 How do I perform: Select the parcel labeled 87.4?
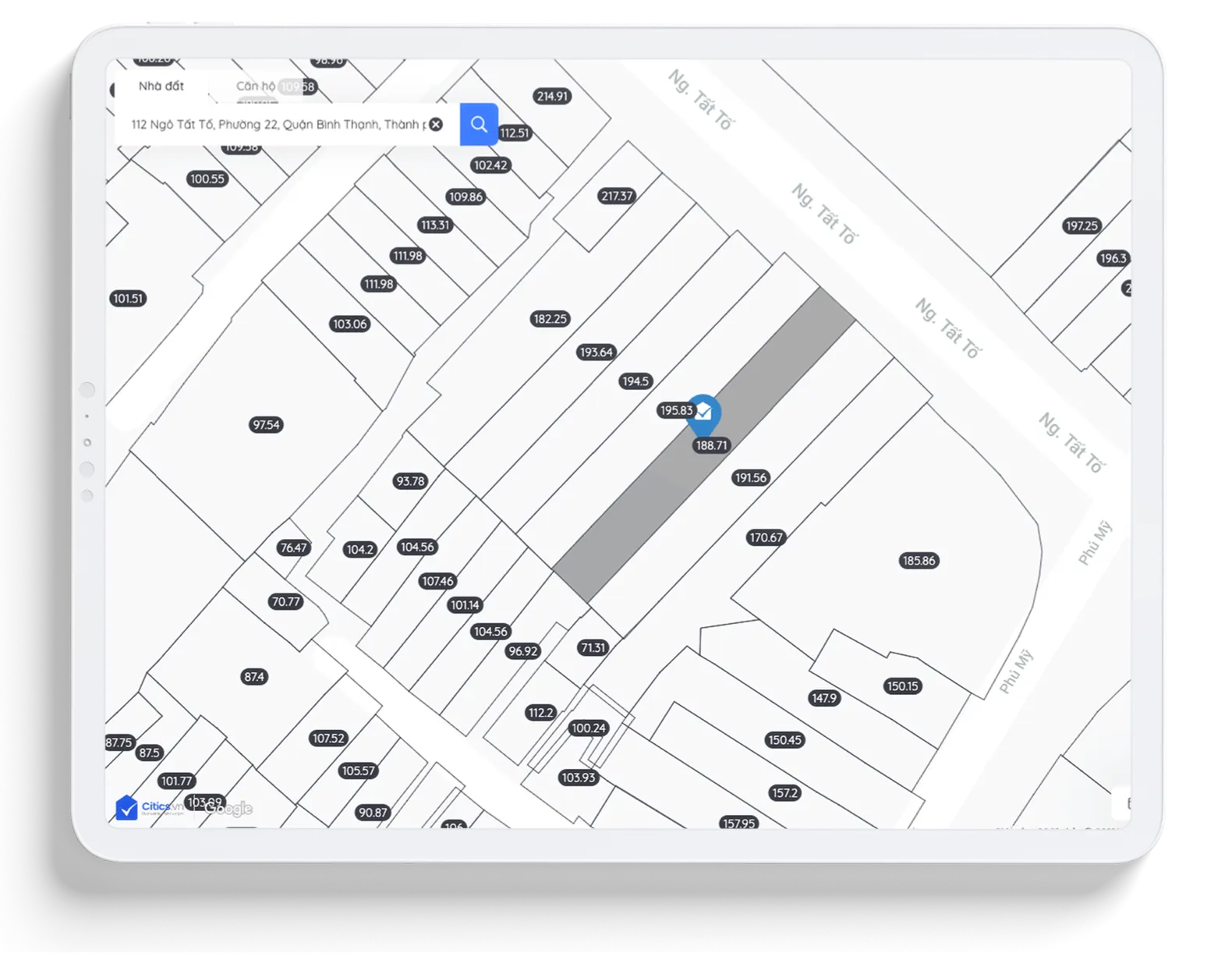tap(254, 677)
